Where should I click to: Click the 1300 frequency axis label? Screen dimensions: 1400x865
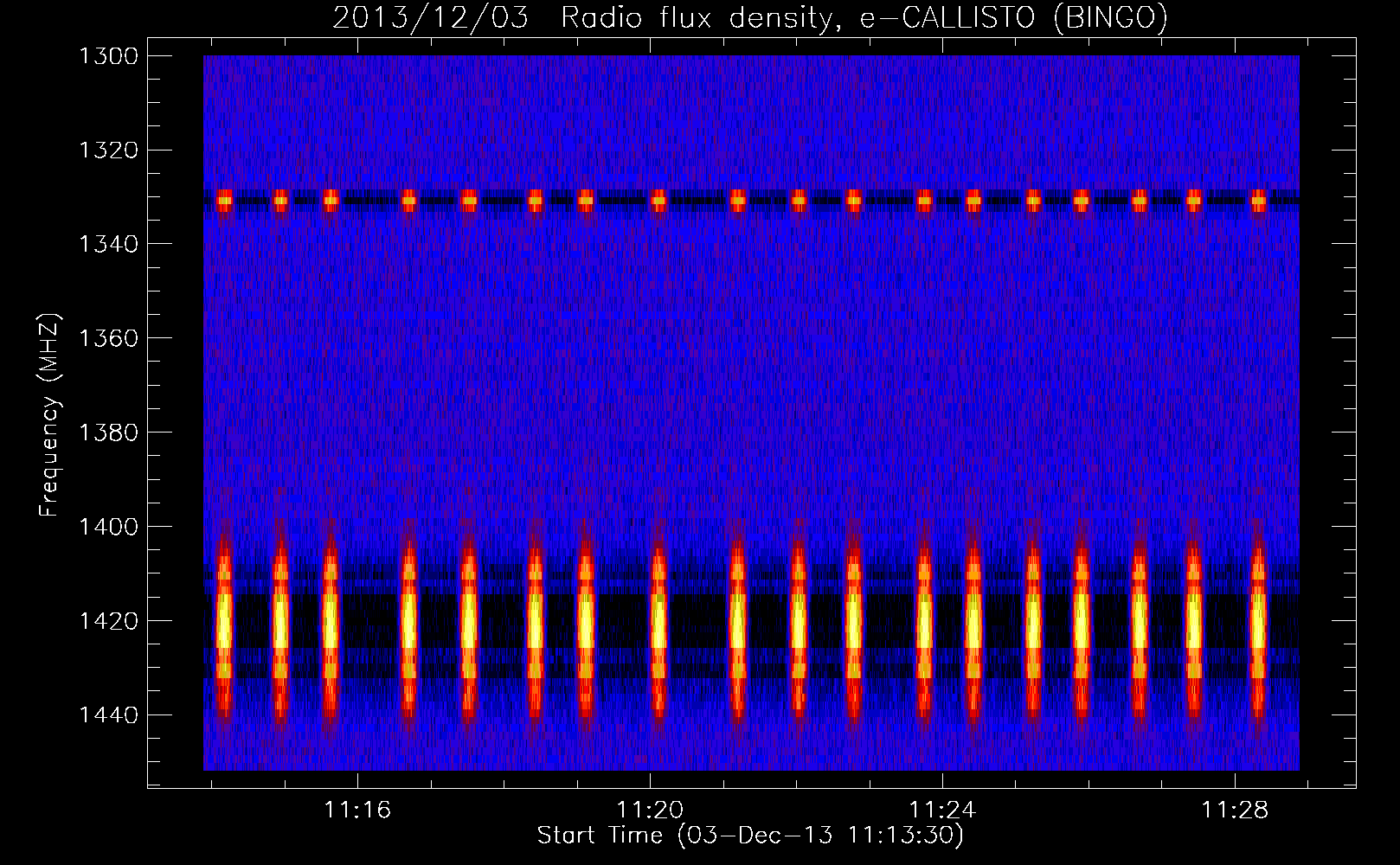click(108, 56)
